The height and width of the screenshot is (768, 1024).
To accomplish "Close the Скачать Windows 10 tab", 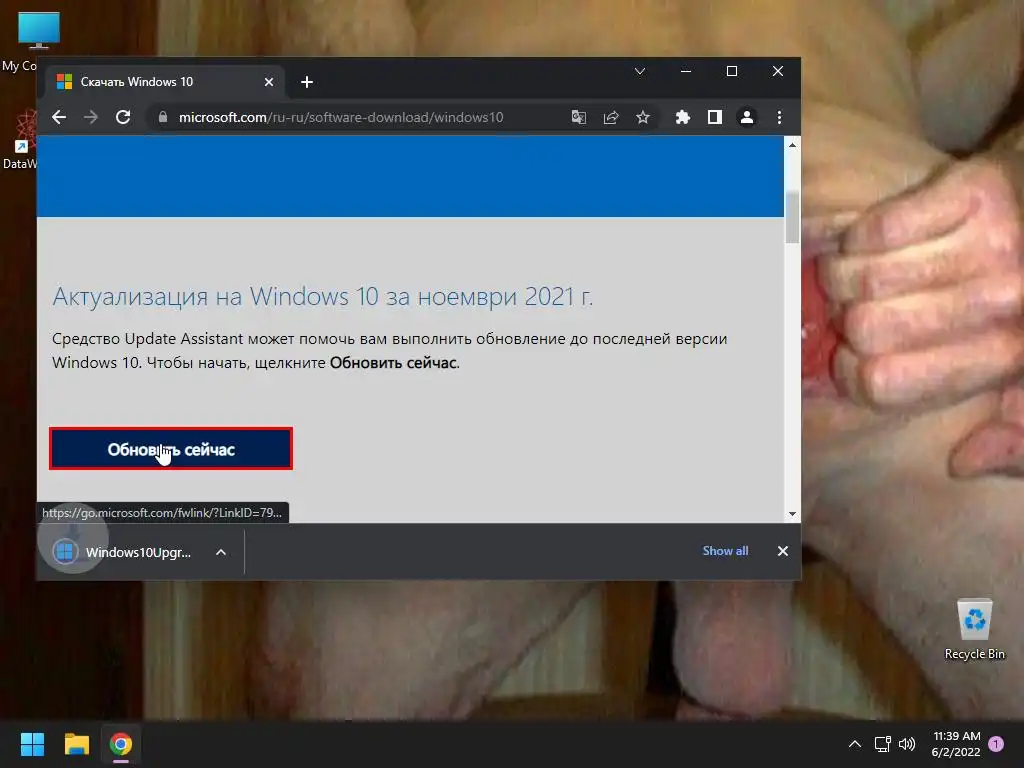I will point(269,82).
